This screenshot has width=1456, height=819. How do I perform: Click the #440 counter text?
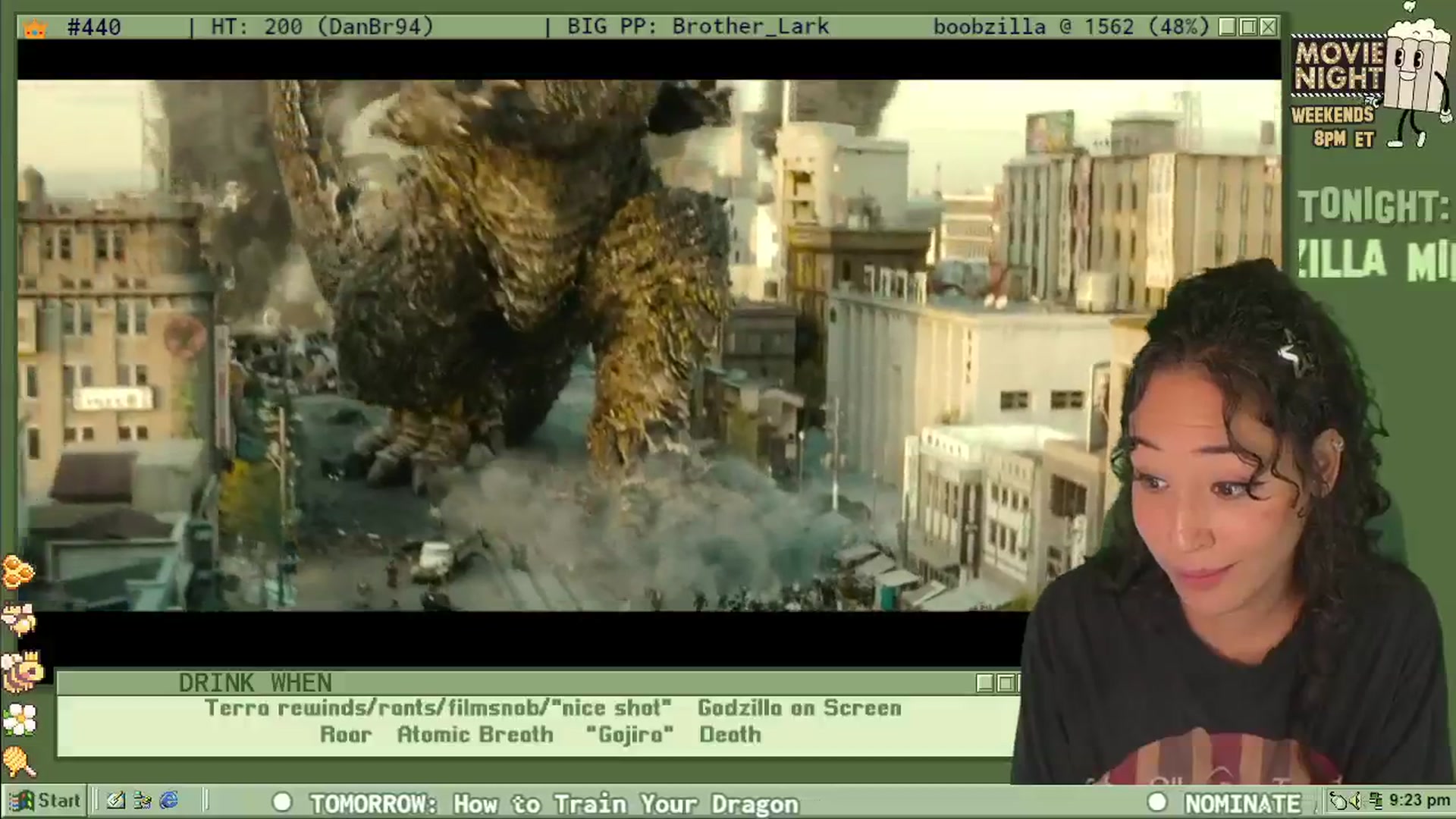94,27
